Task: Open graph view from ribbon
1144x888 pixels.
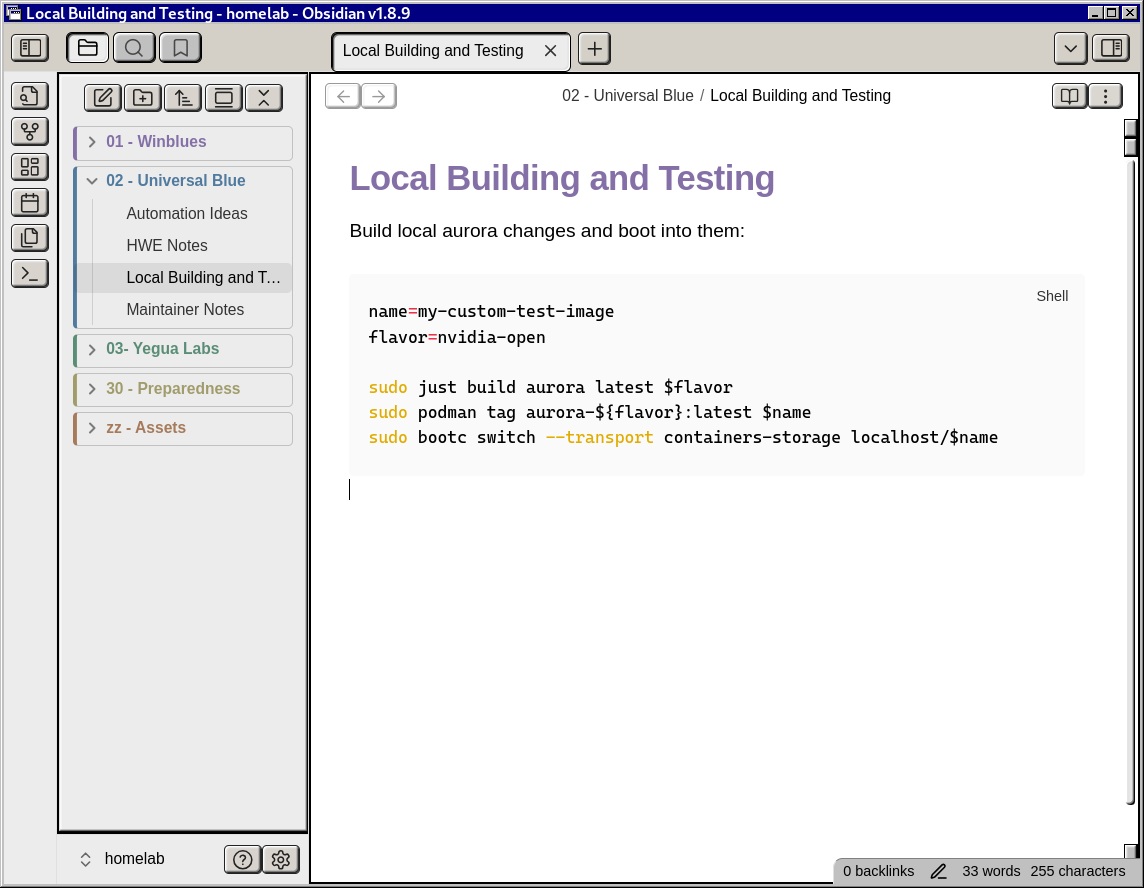Action: coord(30,131)
